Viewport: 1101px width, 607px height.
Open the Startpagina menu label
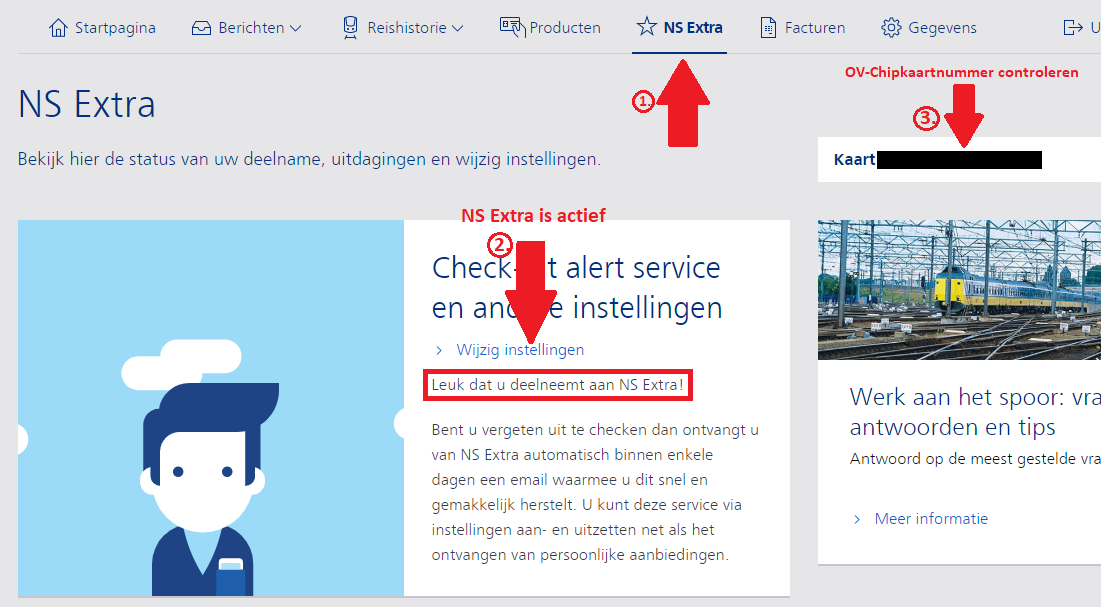pos(115,28)
